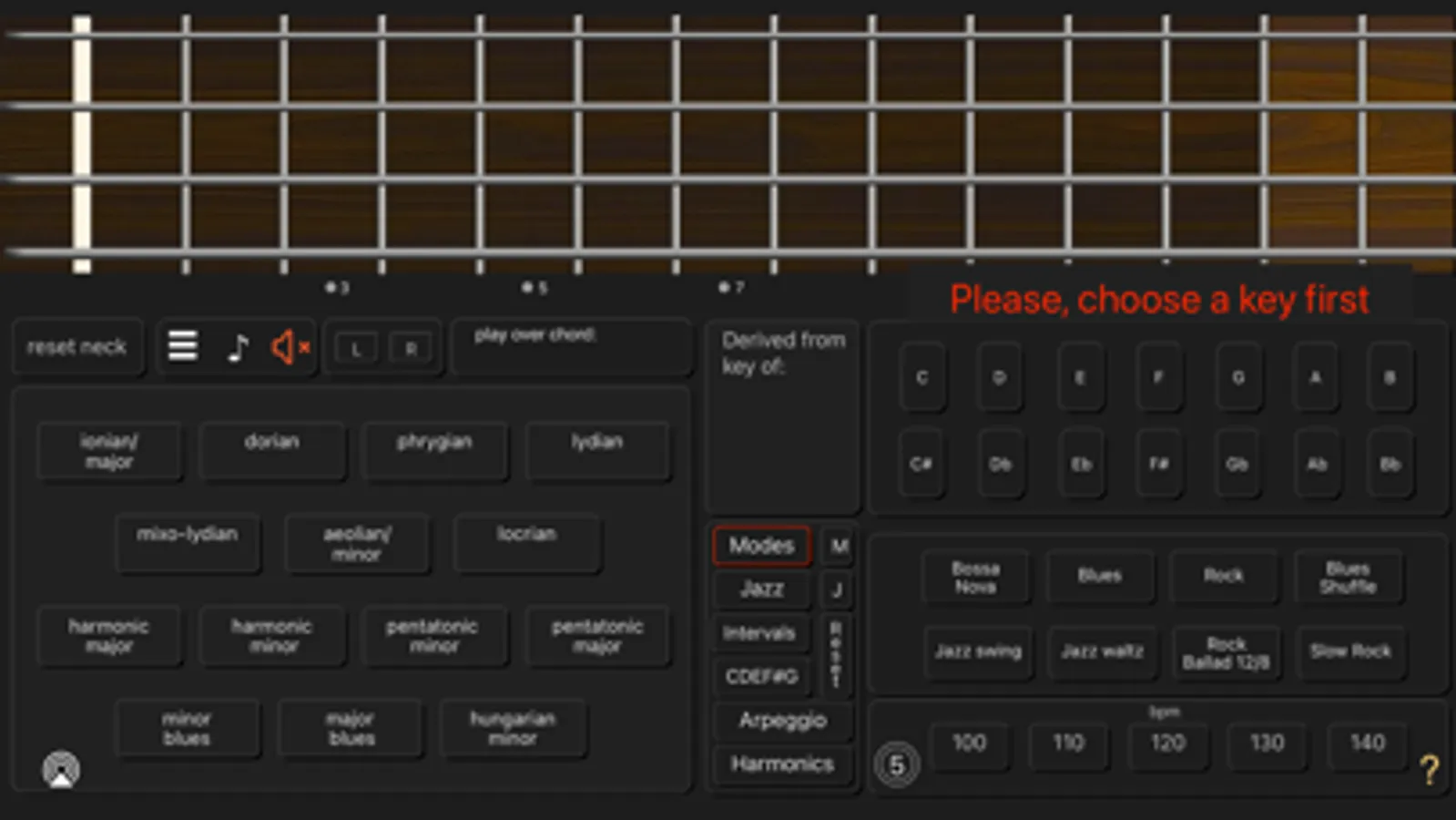Choose key Eb
1456x820 pixels.
point(1081,464)
